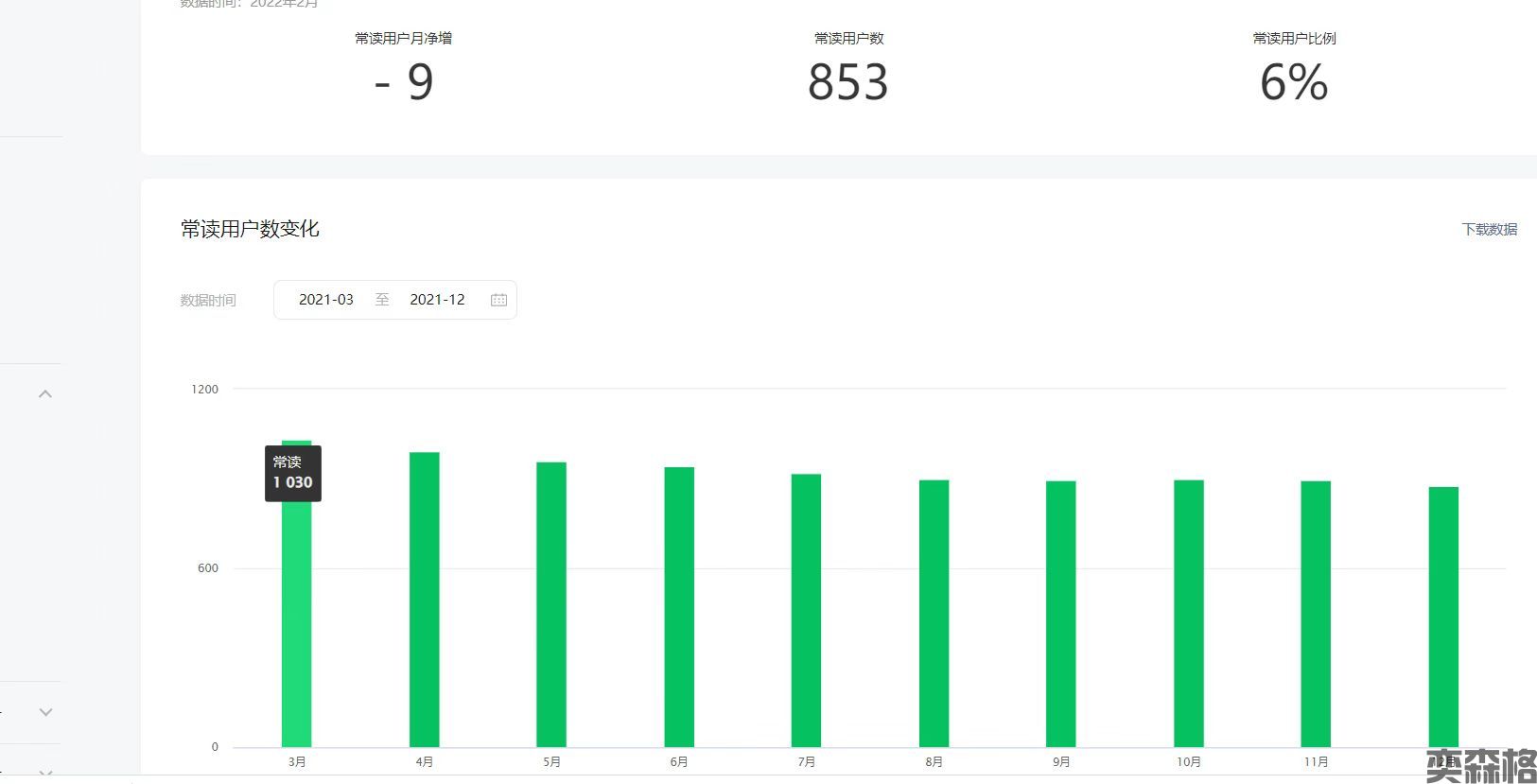Click the 常读用户数 value 853

[x=848, y=82]
